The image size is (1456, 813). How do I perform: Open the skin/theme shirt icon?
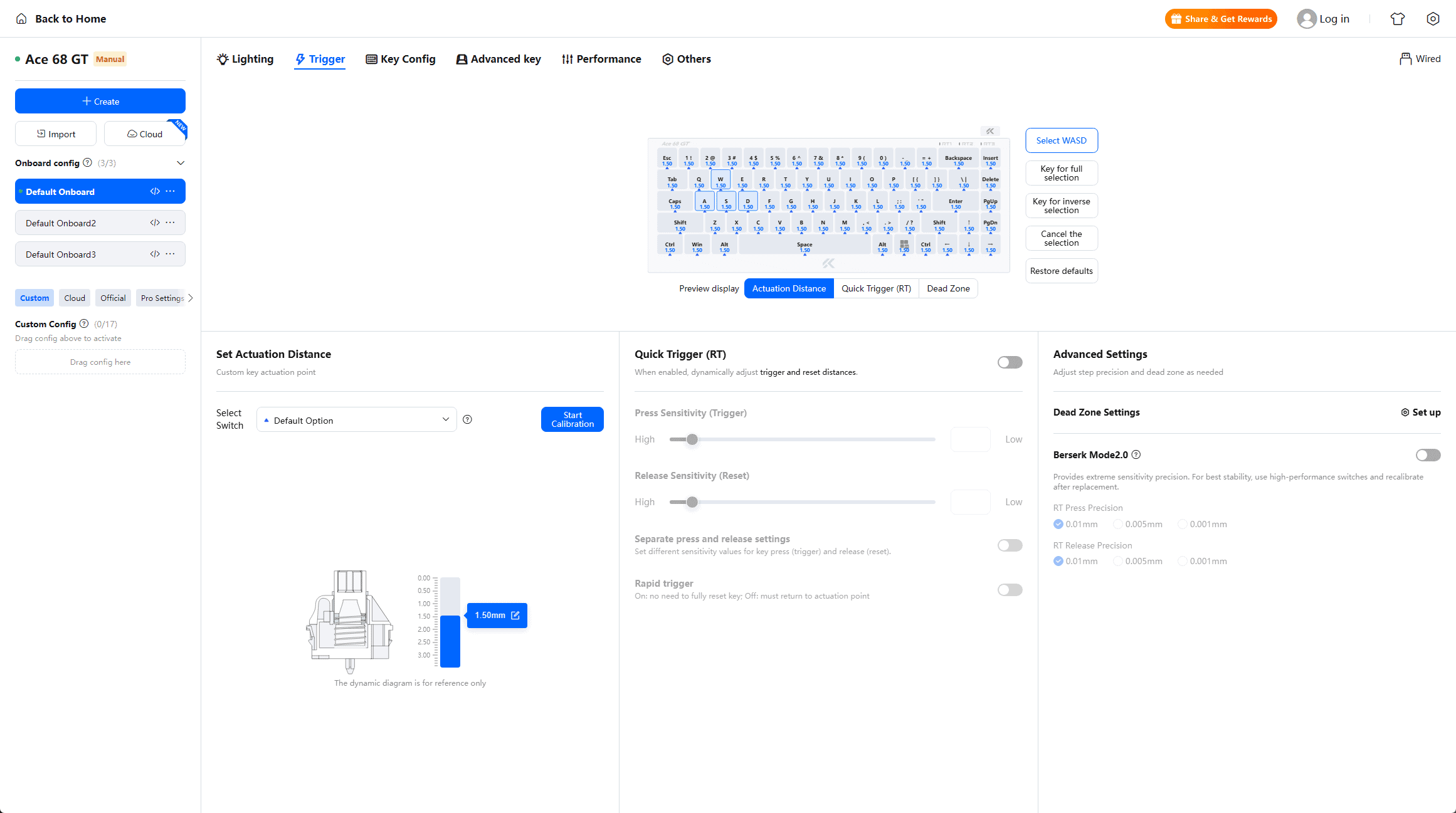tap(1398, 19)
